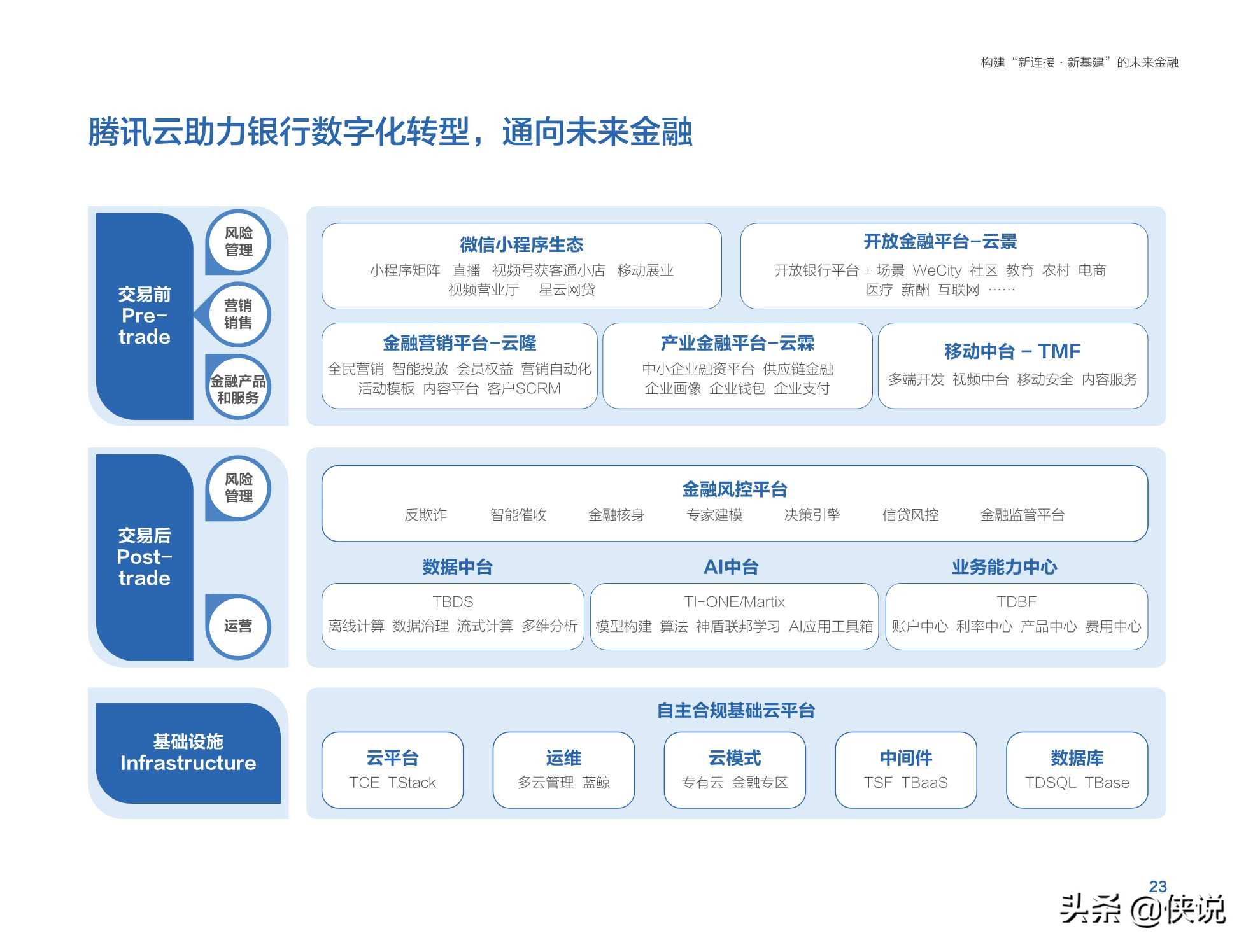Click the 直播 text
This screenshot has width=1253, height=952.
466,270
